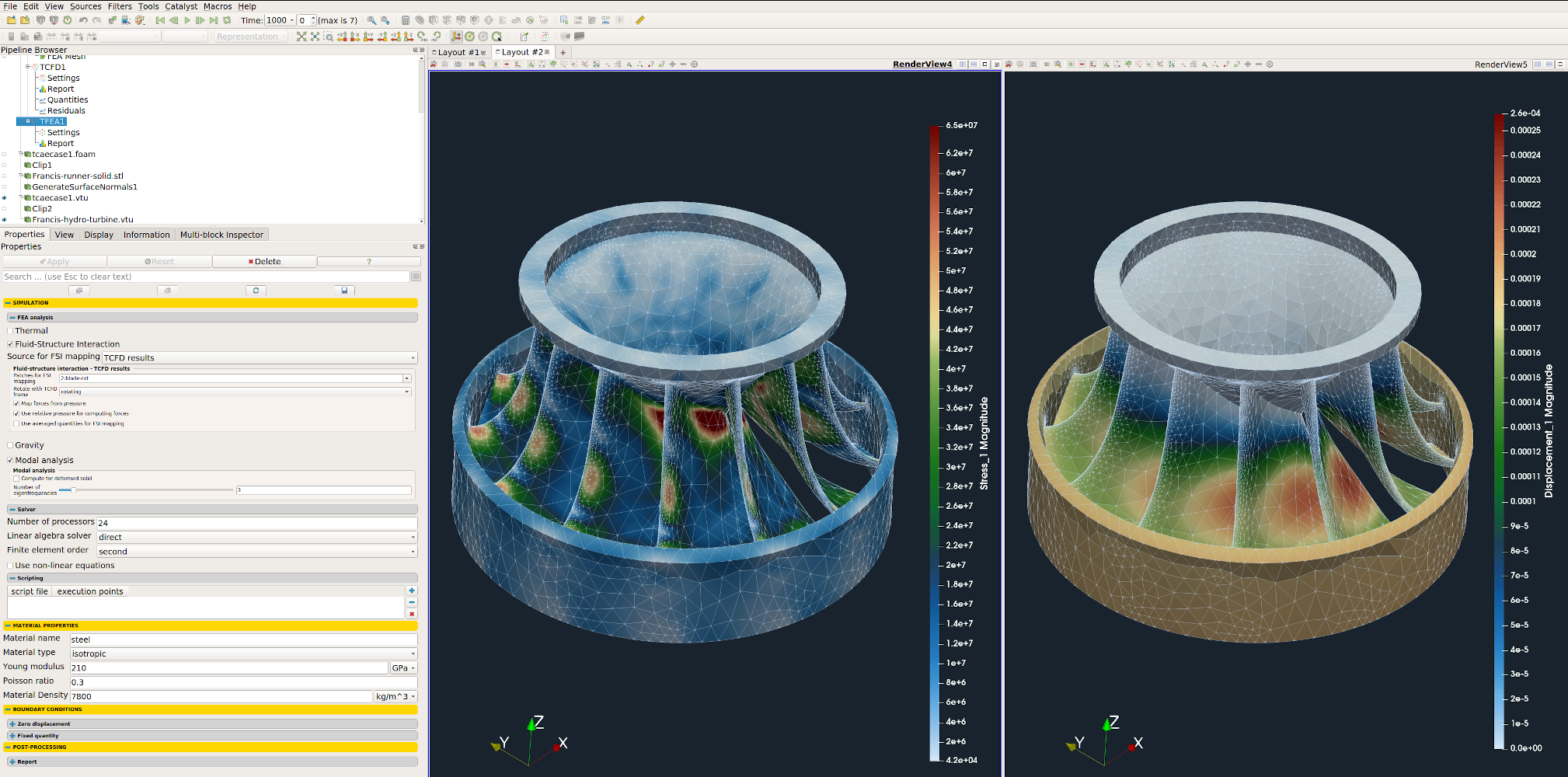Image resolution: width=1568 pixels, height=777 pixels.
Task: Jump to the last animation frame
Action: 214,20
